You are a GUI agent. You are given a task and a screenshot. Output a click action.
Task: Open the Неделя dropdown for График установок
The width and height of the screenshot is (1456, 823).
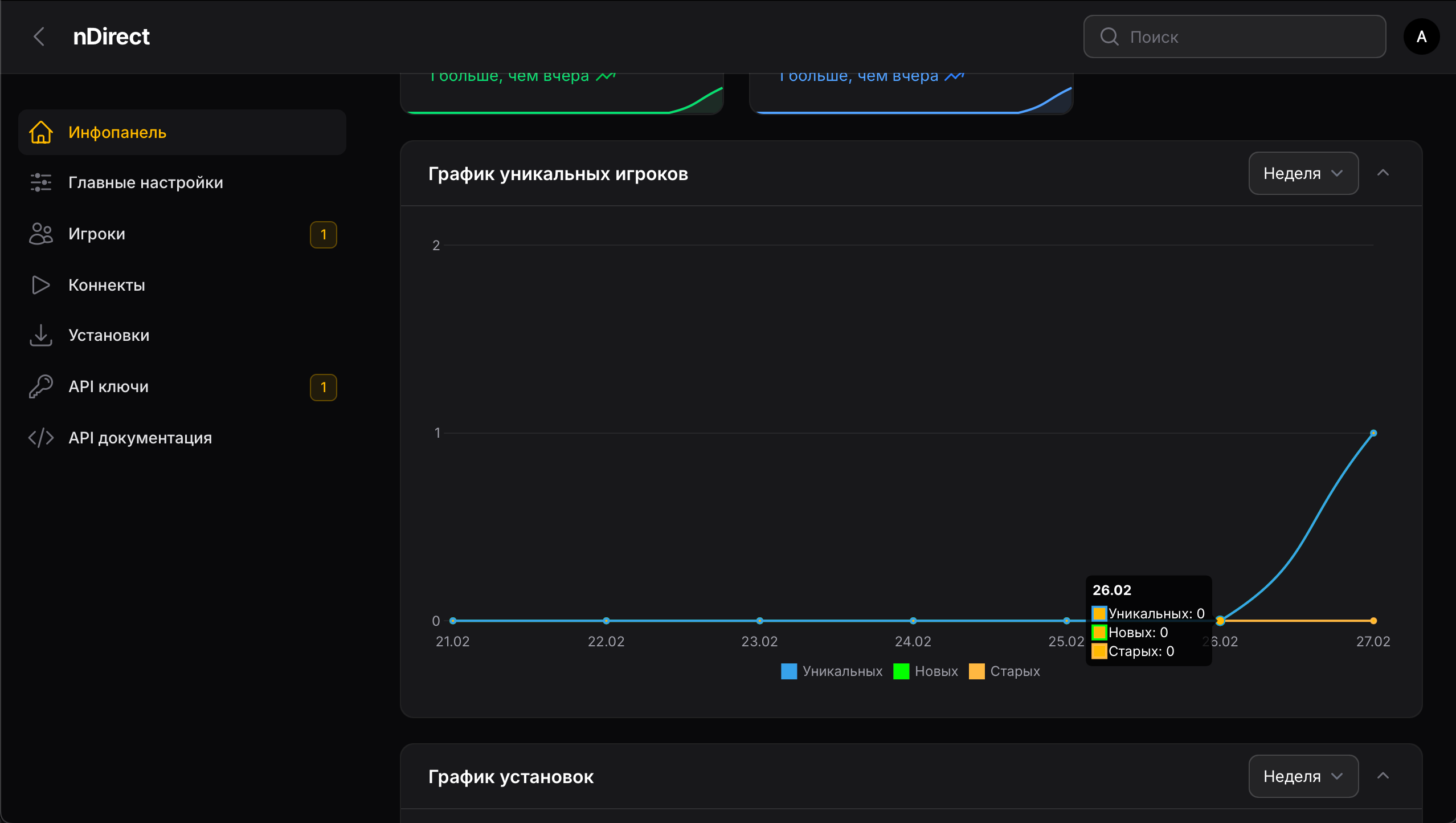tap(1303, 776)
